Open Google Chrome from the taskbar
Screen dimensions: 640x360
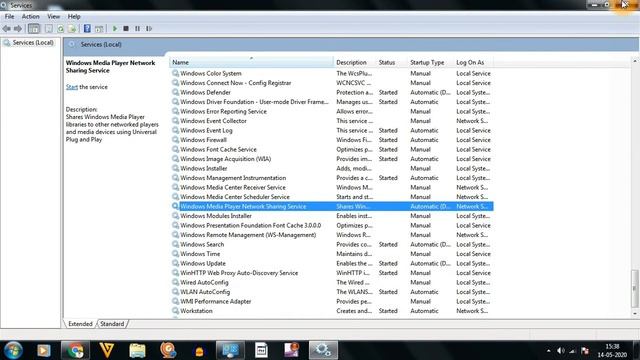(x=75, y=350)
